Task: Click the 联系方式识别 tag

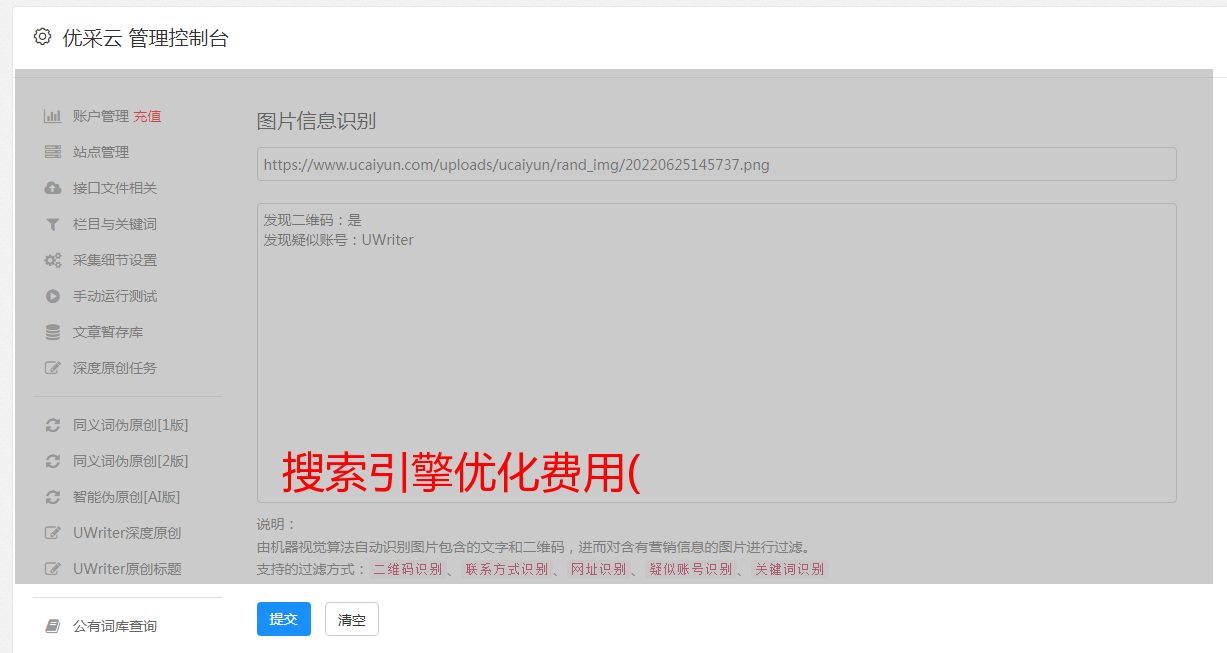Action: 507,569
